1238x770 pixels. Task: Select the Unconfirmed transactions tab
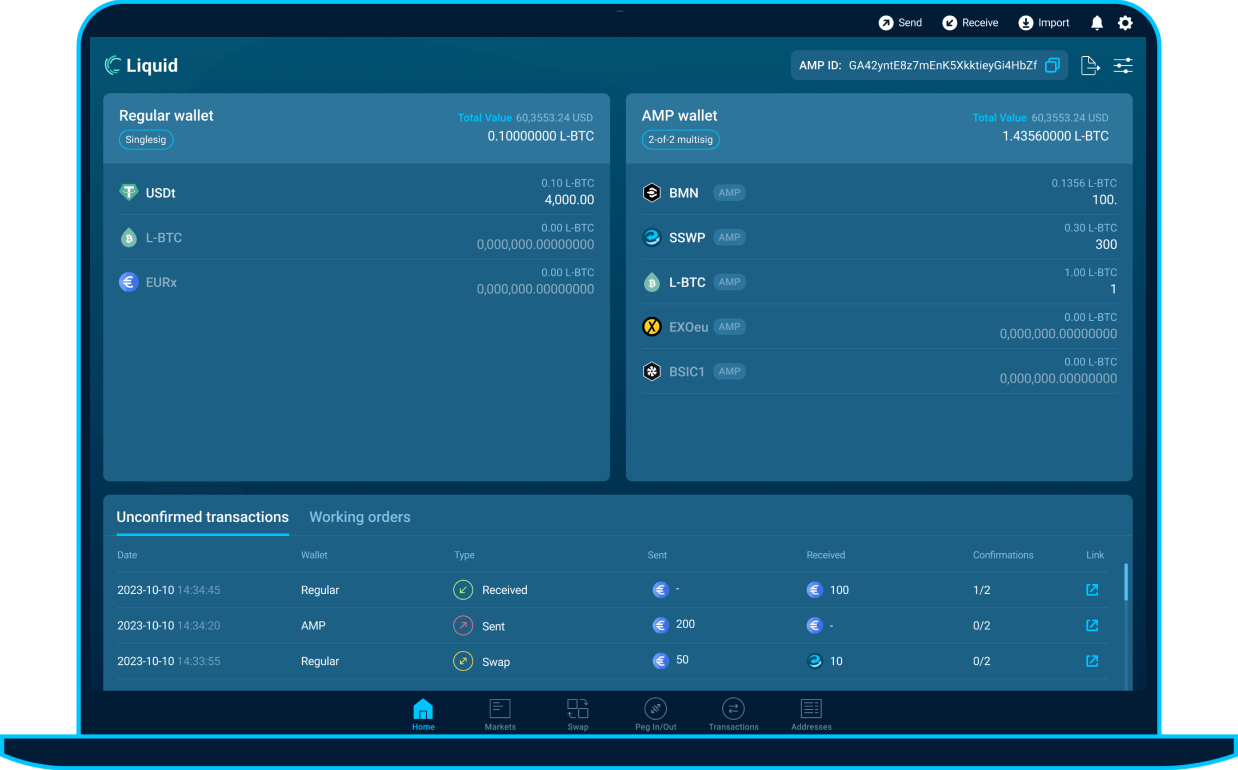[202, 517]
